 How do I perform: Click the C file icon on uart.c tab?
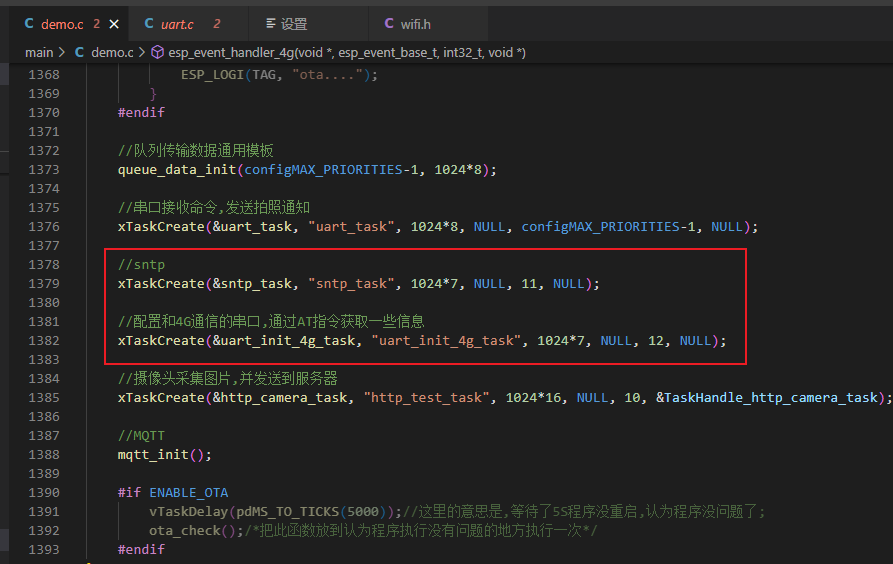pyautogui.click(x=149, y=23)
